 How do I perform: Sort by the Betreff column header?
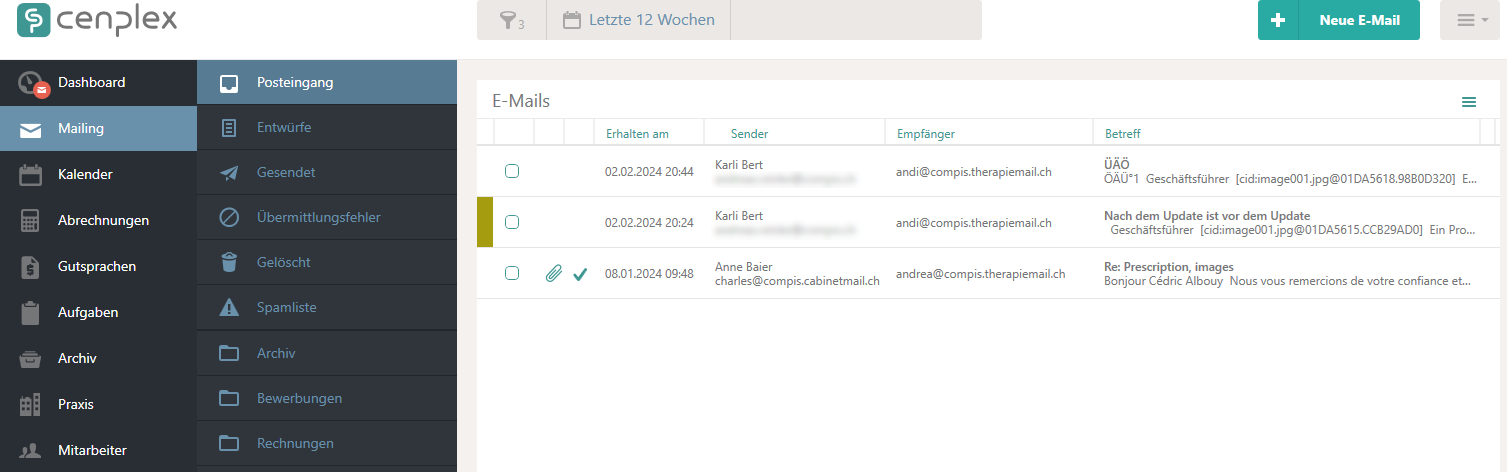coord(1122,133)
